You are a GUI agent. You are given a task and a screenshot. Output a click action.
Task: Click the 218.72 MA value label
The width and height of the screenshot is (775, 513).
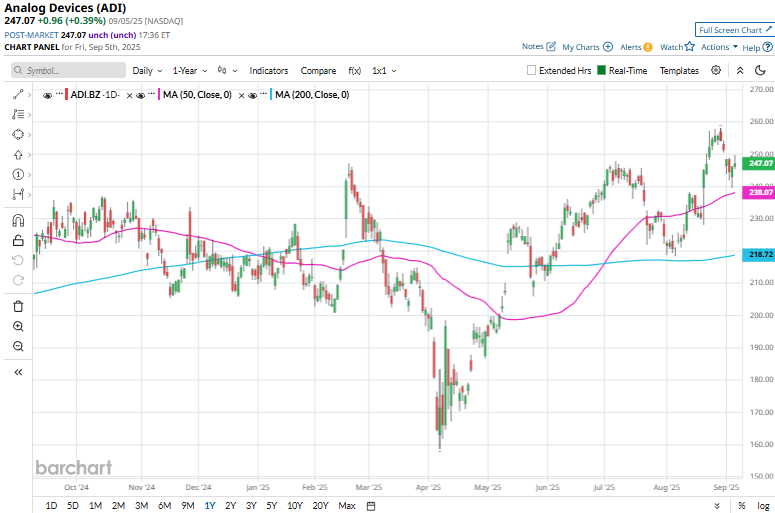pyautogui.click(x=759, y=255)
